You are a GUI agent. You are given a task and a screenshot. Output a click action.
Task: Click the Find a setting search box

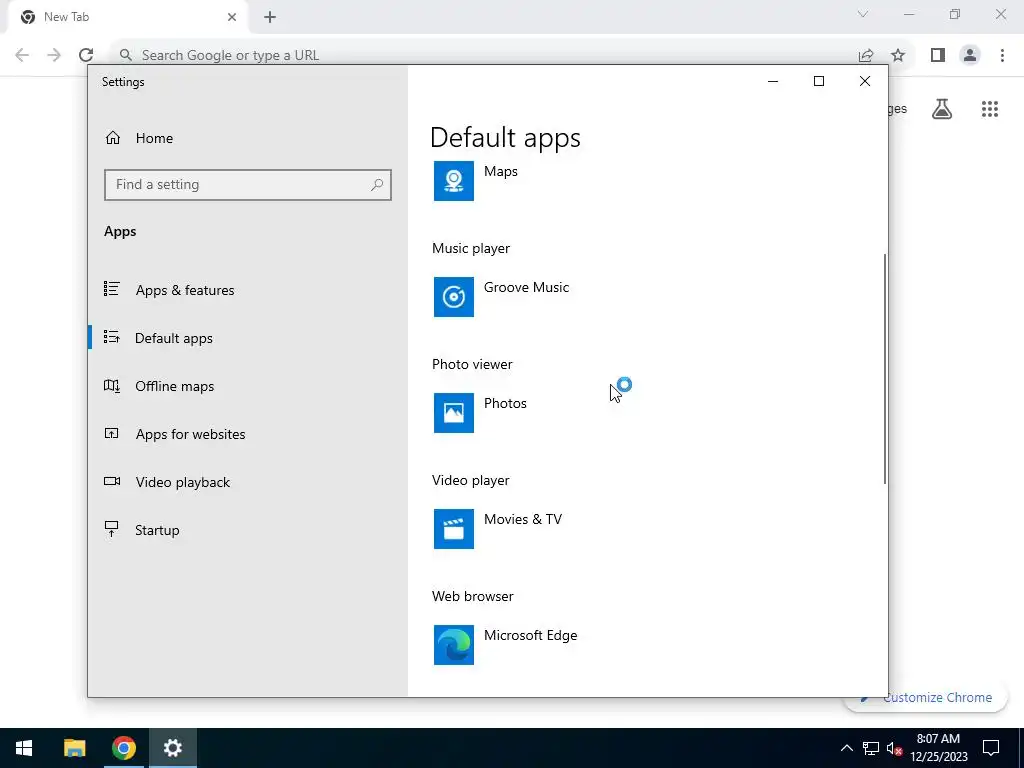tap(248, 185)
